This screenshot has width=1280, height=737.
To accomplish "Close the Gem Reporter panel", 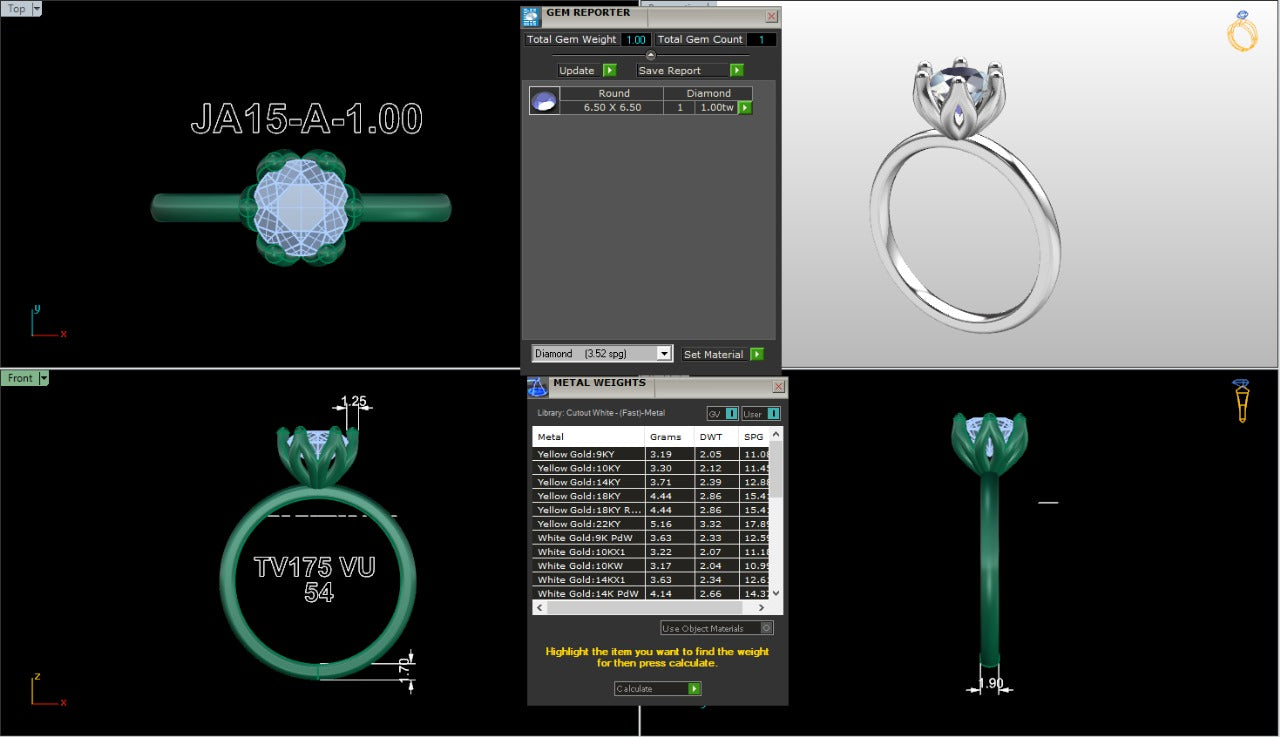I will pyautogui.click(x=771, y=16).
